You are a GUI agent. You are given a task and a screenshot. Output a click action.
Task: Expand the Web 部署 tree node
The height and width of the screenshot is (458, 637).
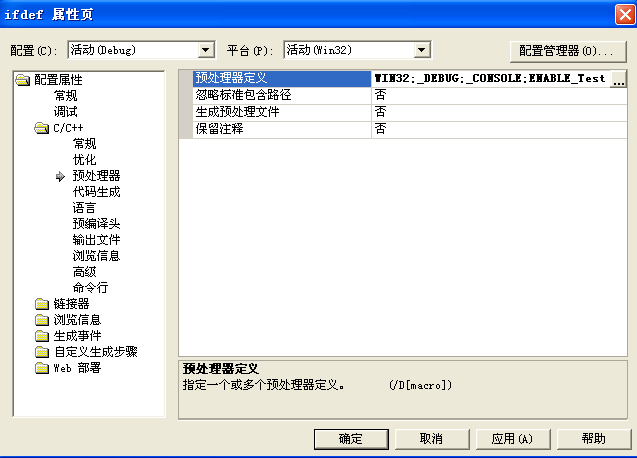coord(77,368)
